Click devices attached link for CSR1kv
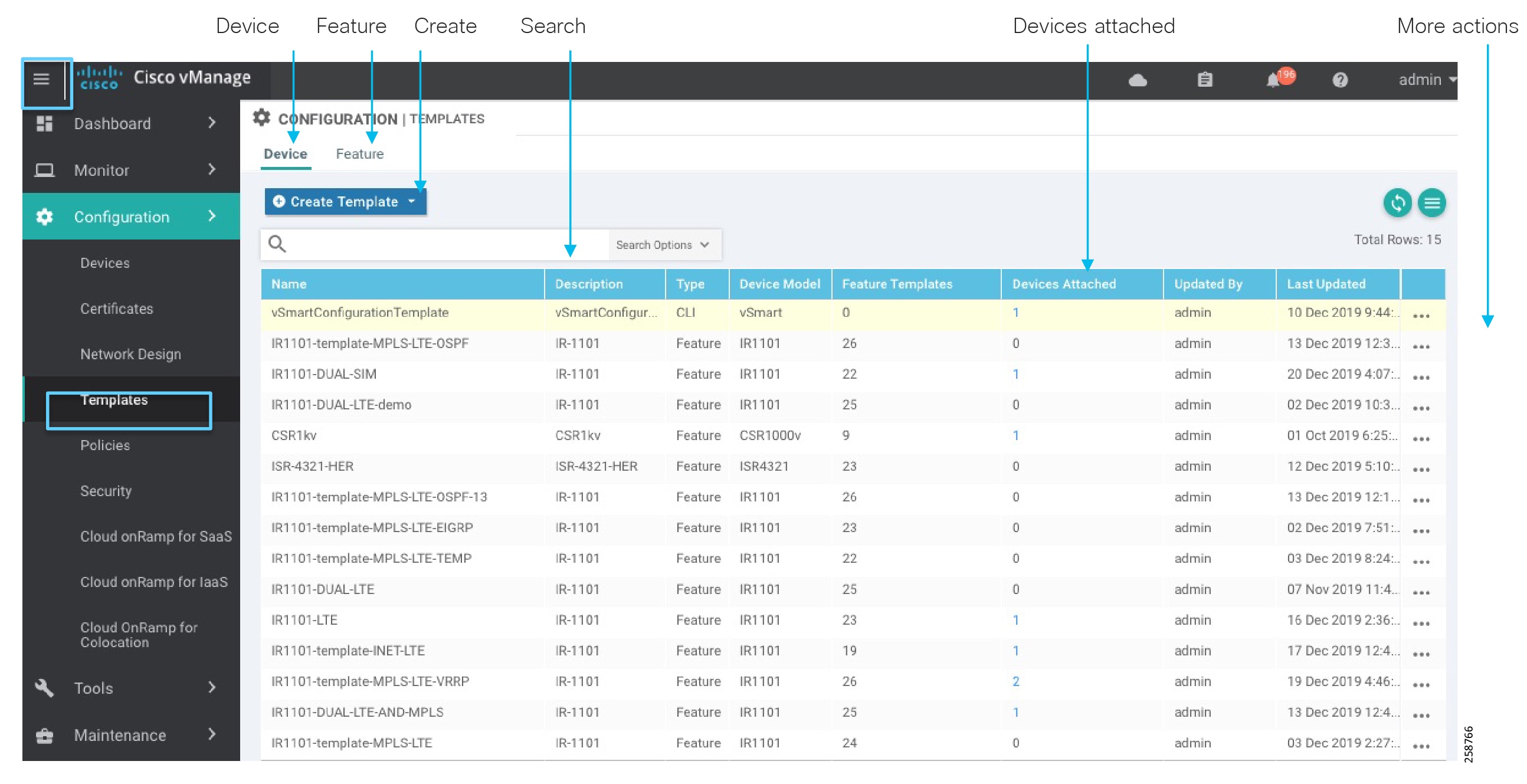This screenshot has height=784, width=1527. pyautogui.click(x=1015, y=435)
